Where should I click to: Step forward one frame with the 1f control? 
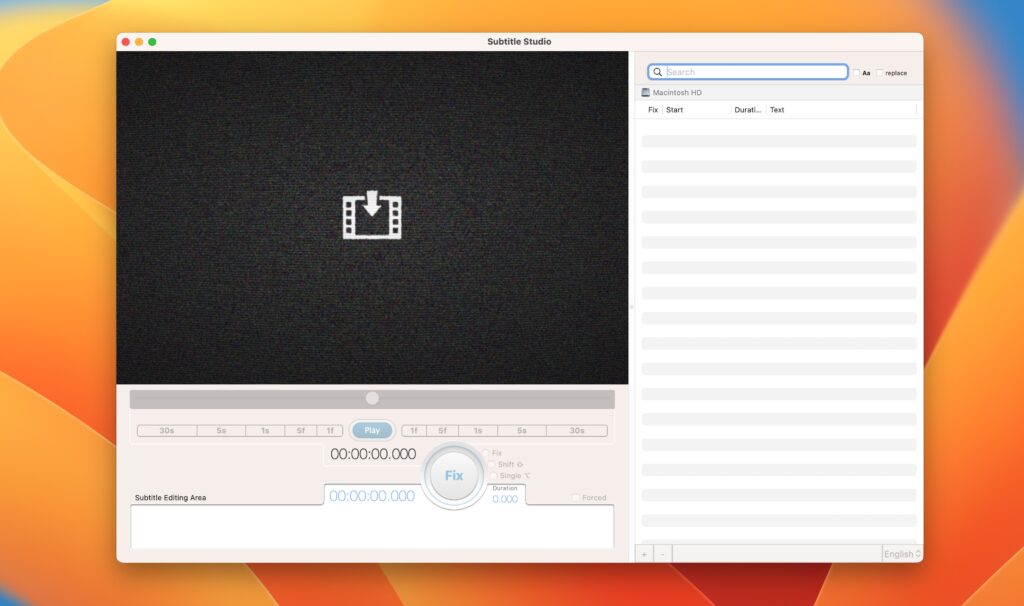pos(414,430)
